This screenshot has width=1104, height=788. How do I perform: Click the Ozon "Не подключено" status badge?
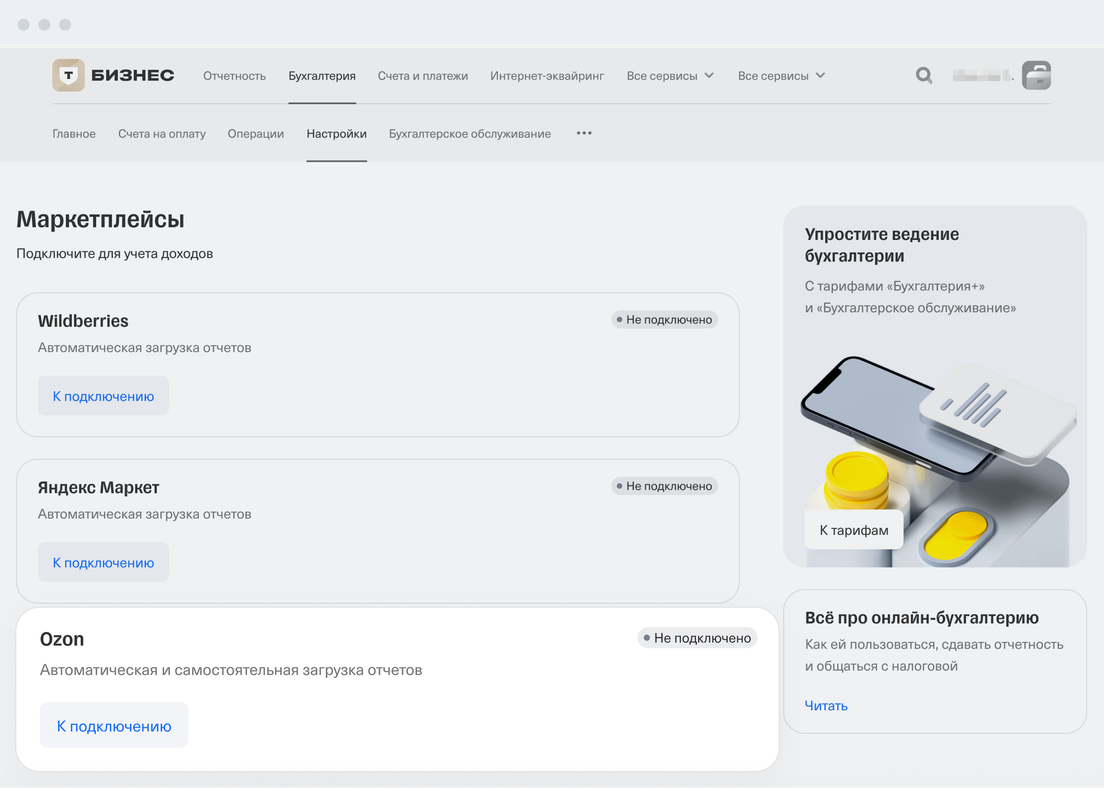coord(697,638)
